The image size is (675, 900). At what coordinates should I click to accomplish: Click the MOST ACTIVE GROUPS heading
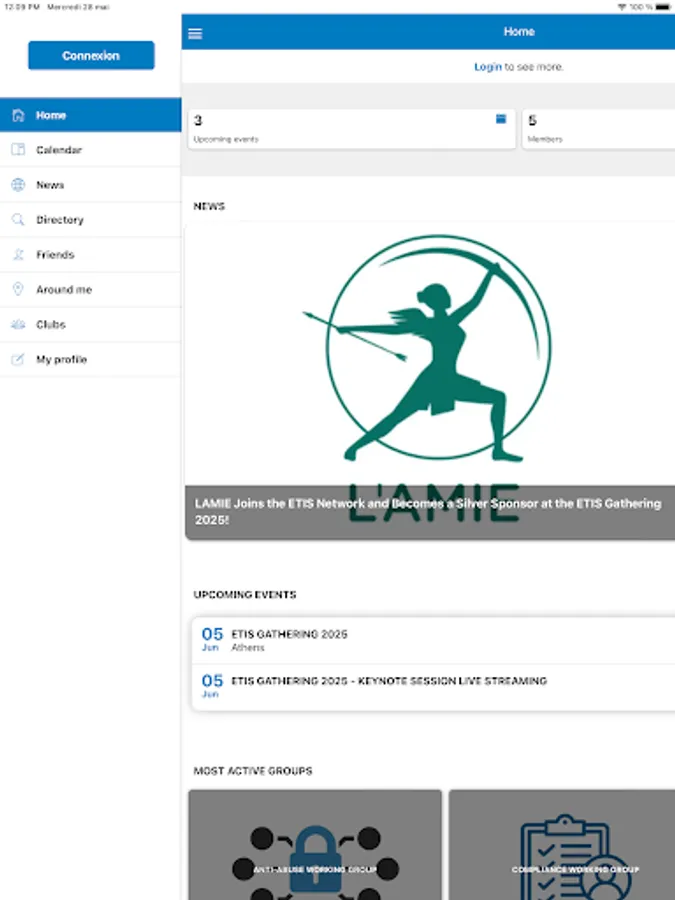[253, 771]
